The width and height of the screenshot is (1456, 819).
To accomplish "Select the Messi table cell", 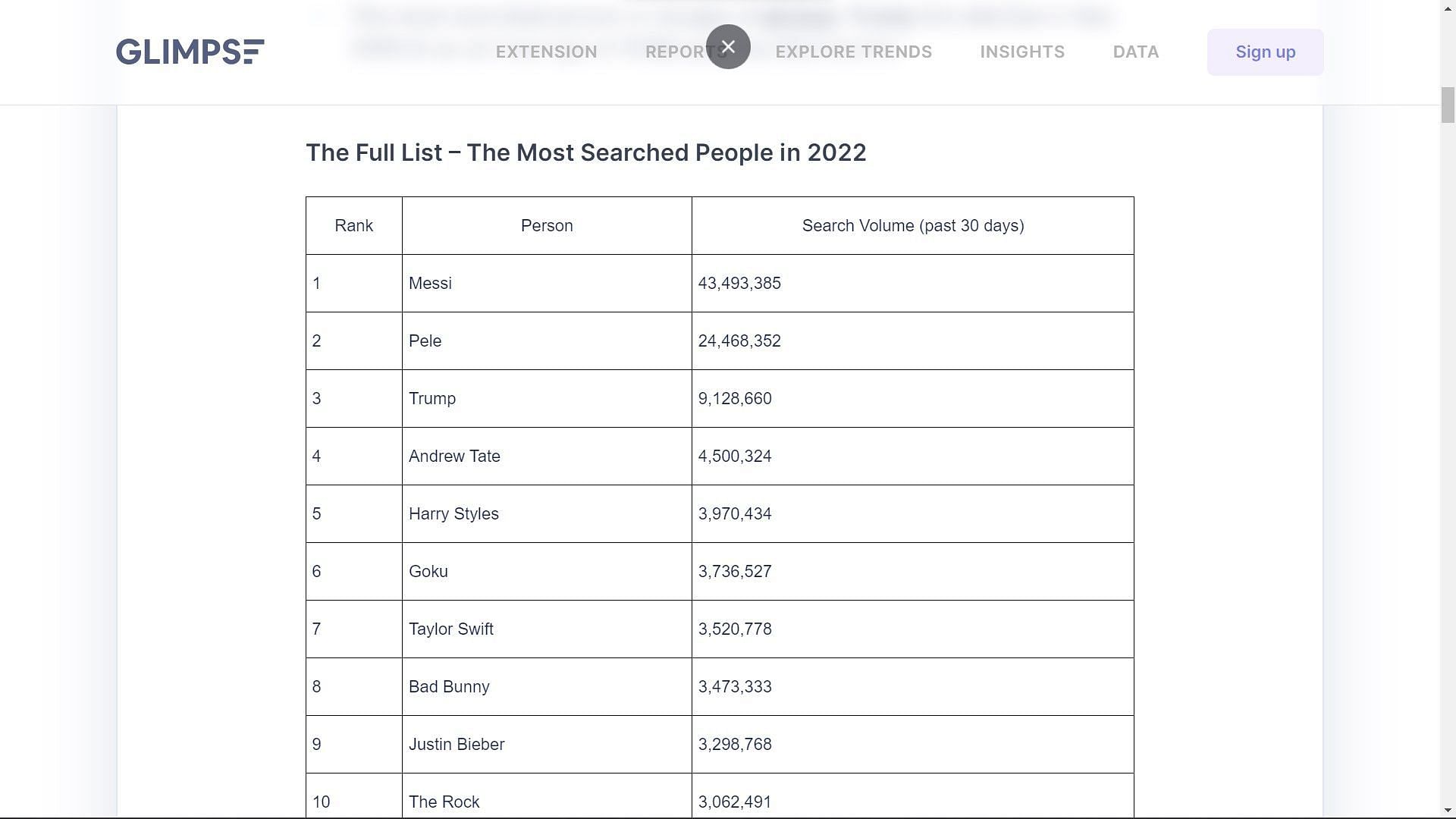I will pos(547,284).
